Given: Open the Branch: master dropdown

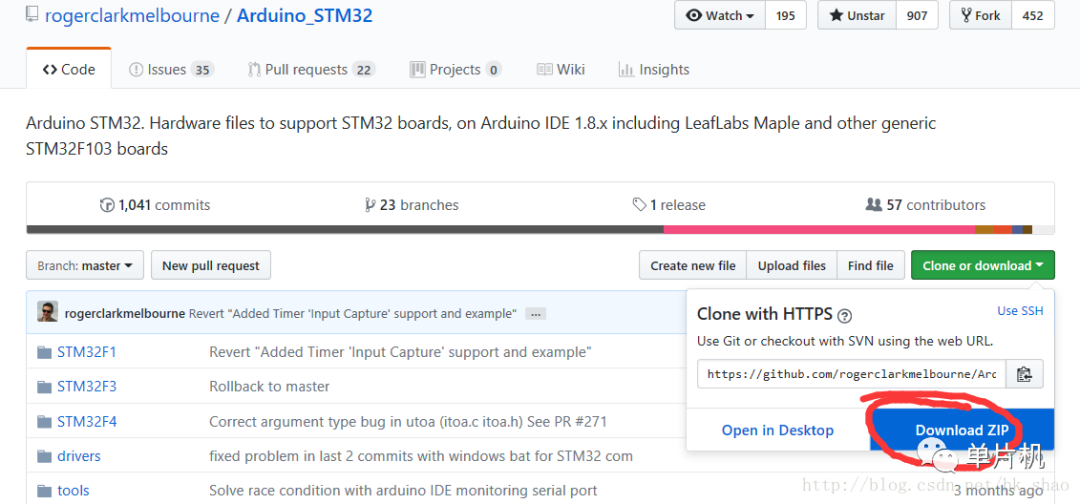Looking at the screenshot, I should (85, 265).
